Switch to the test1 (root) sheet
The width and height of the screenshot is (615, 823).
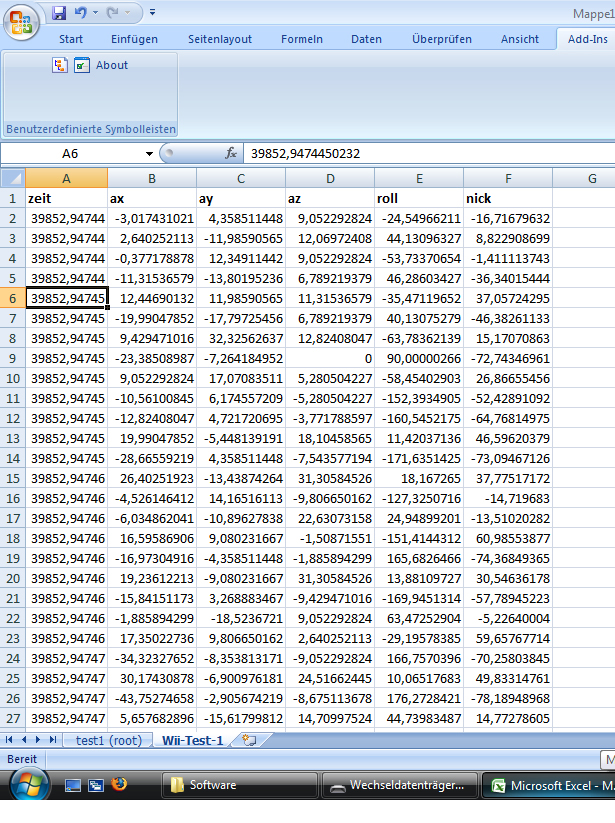pyautogui.click(x=110, y=740)
